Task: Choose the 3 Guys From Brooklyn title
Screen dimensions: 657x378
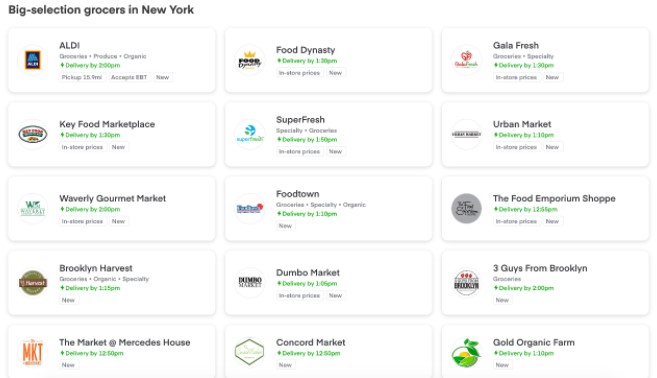Action: pos(540,268)
